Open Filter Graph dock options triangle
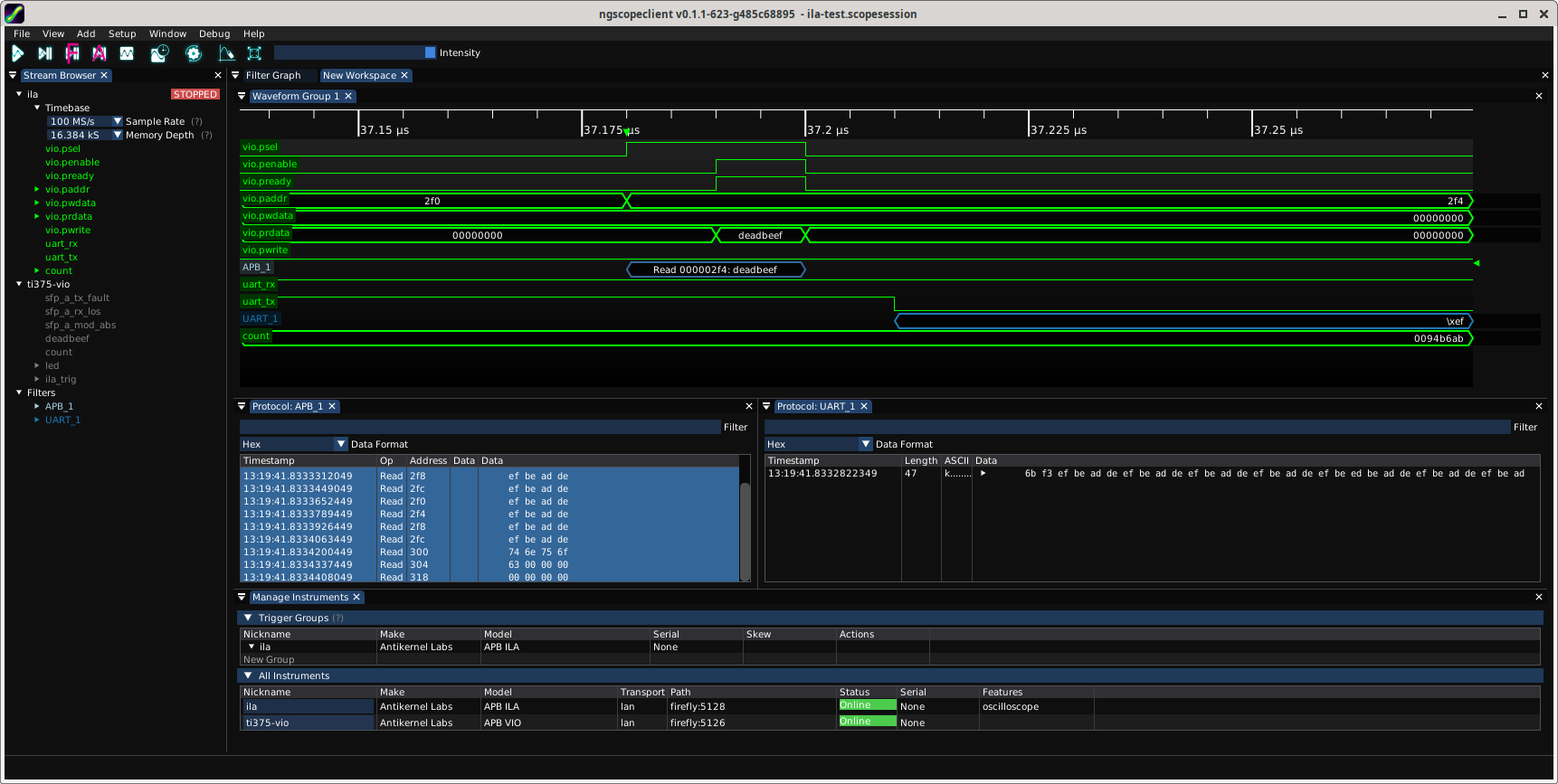1558x784 pixels. point(236,76)
